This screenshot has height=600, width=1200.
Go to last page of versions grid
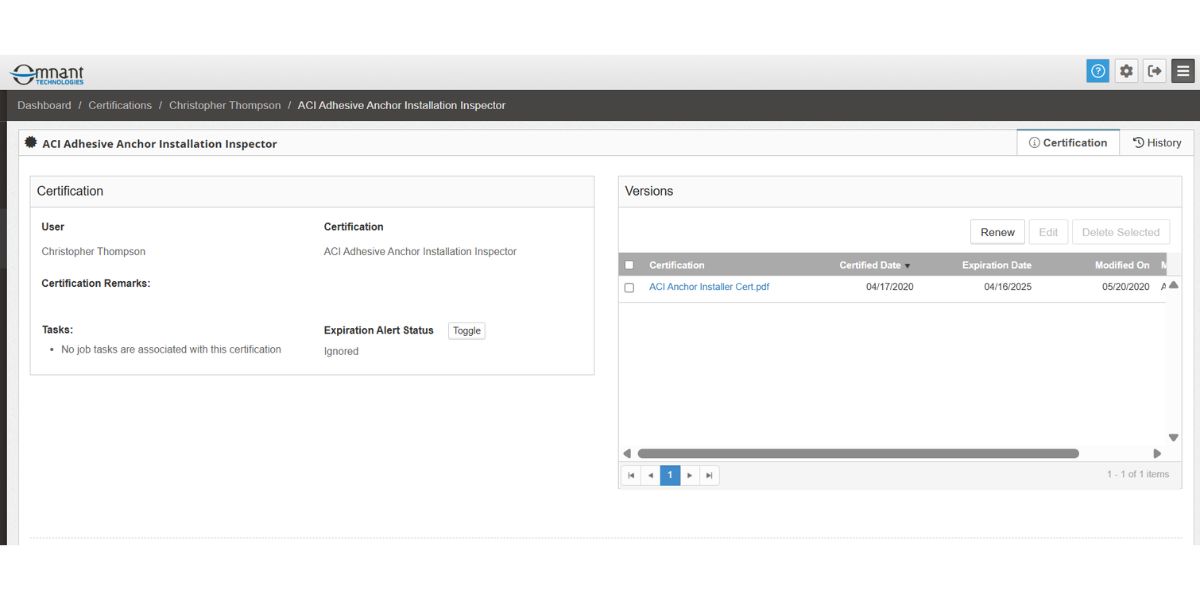(709, 475)
